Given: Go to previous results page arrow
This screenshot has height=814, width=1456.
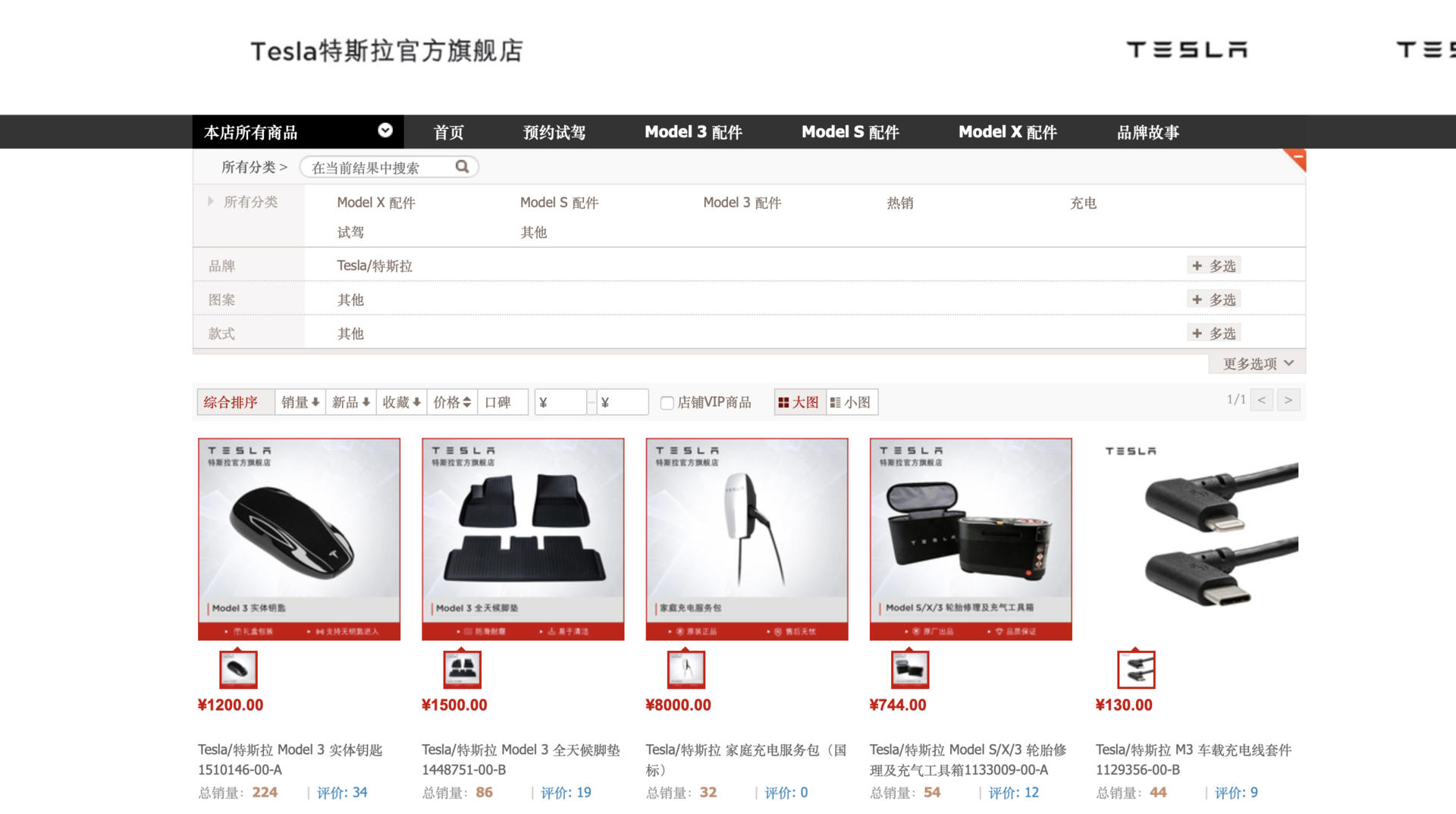Looking at the screenshot, I should (x=1262, y=400).
